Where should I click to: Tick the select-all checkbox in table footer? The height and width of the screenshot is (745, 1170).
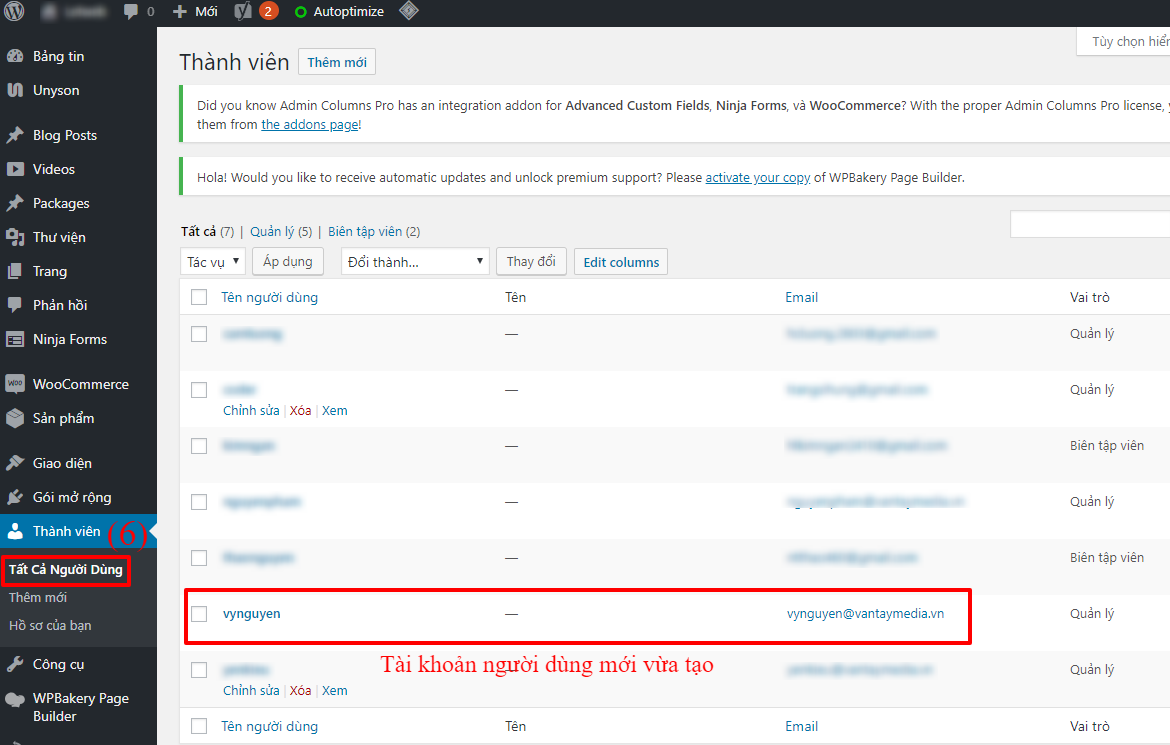pos(199,726)
